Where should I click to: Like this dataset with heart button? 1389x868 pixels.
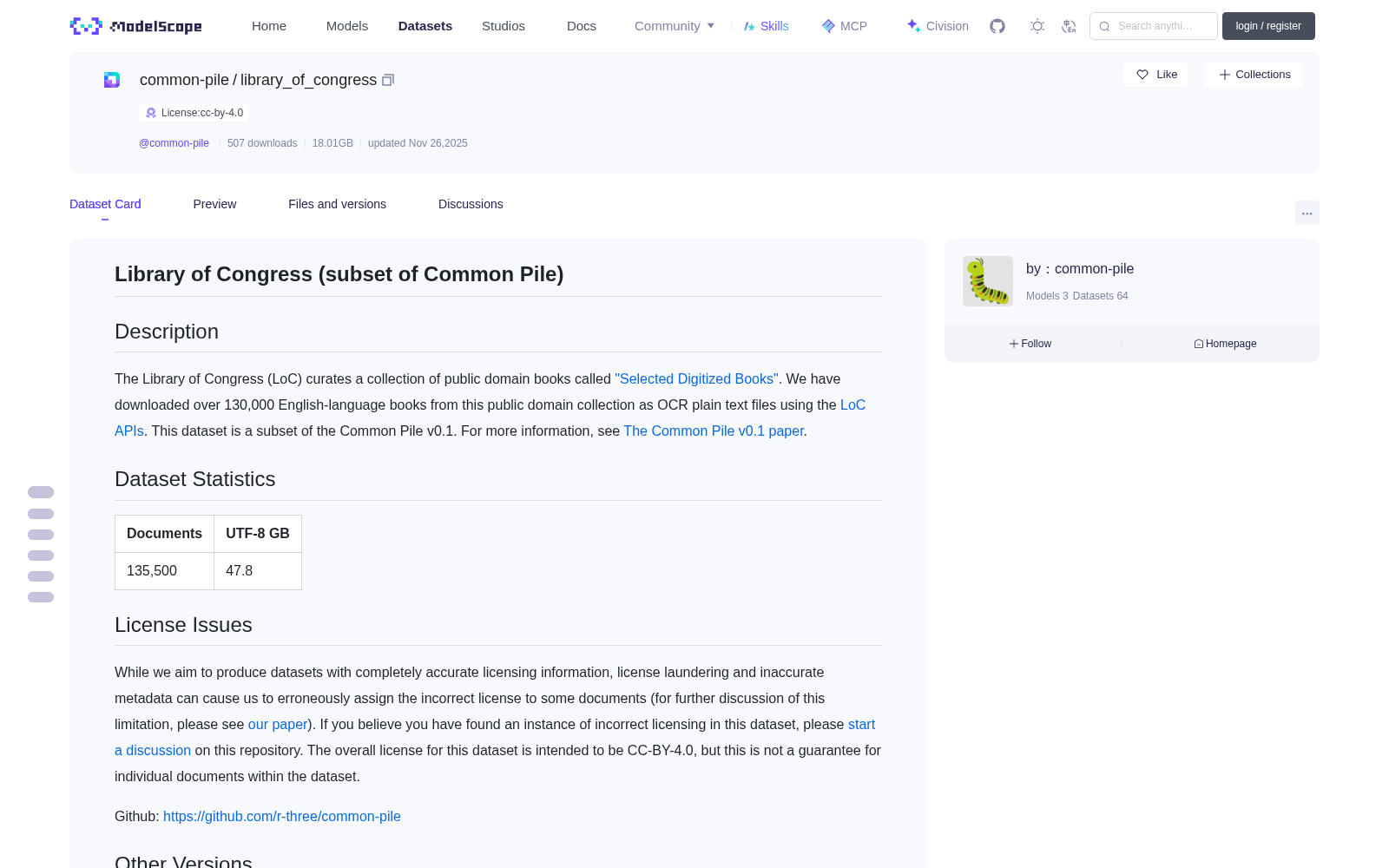1155,75
